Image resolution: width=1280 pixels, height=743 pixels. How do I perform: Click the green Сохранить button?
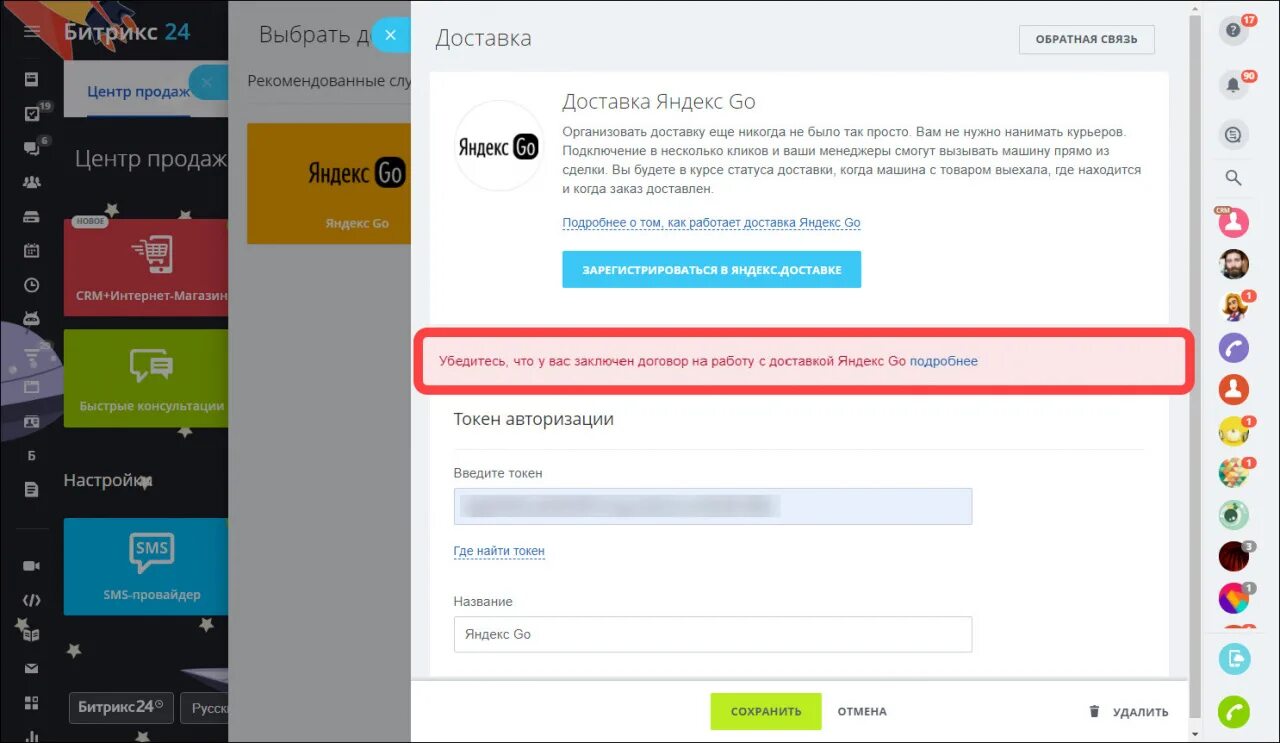pyautogui.click(x=766, y=712)
